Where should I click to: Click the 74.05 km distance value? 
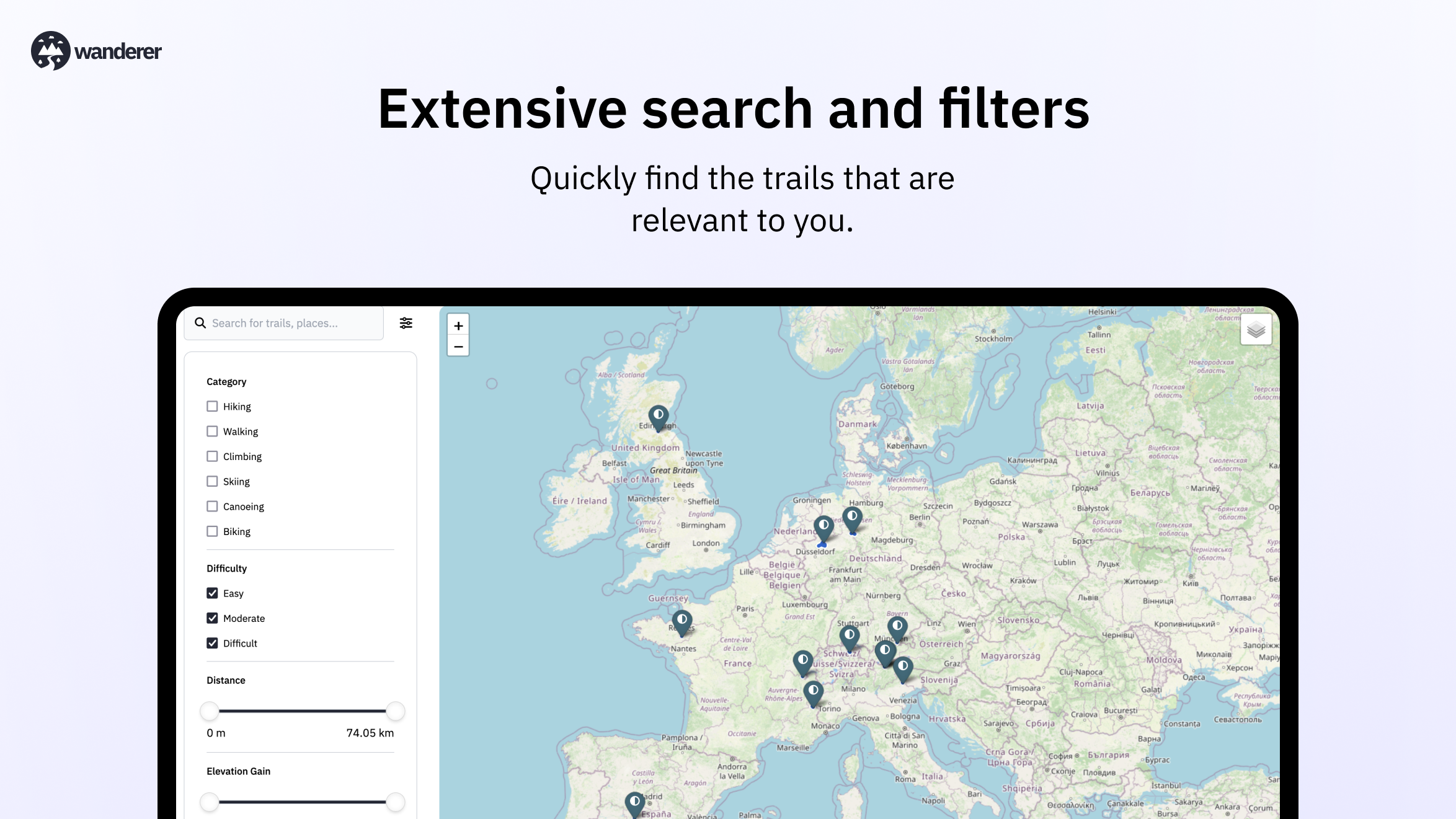370,733
